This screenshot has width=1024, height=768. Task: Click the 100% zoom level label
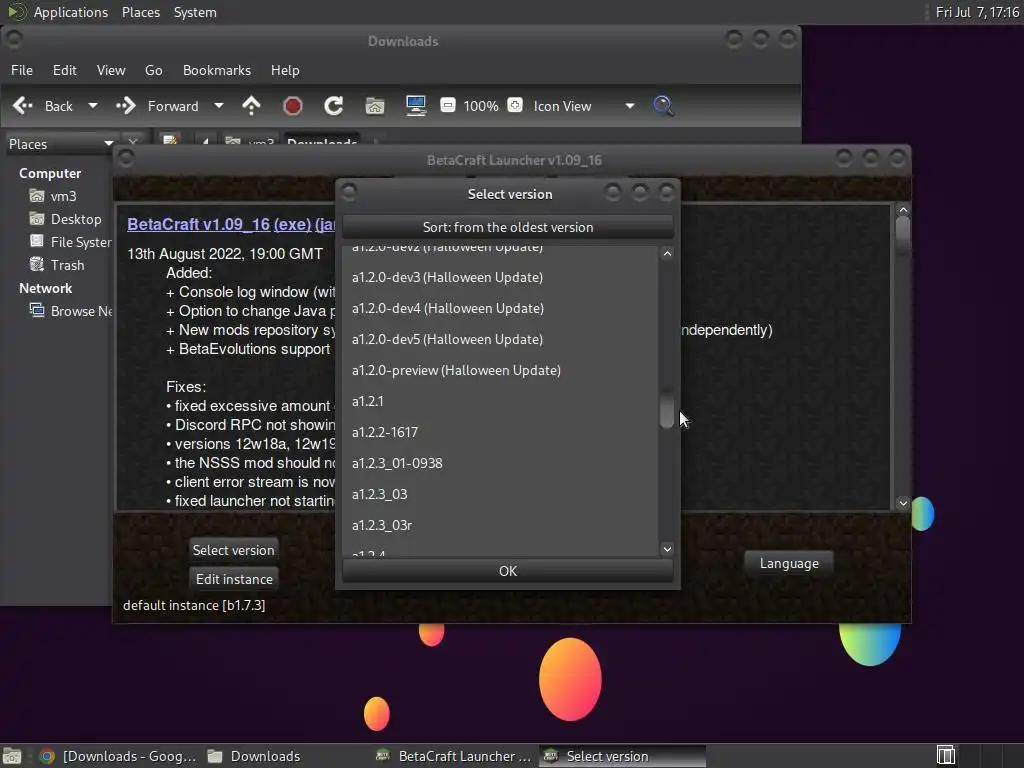[481, 106]
